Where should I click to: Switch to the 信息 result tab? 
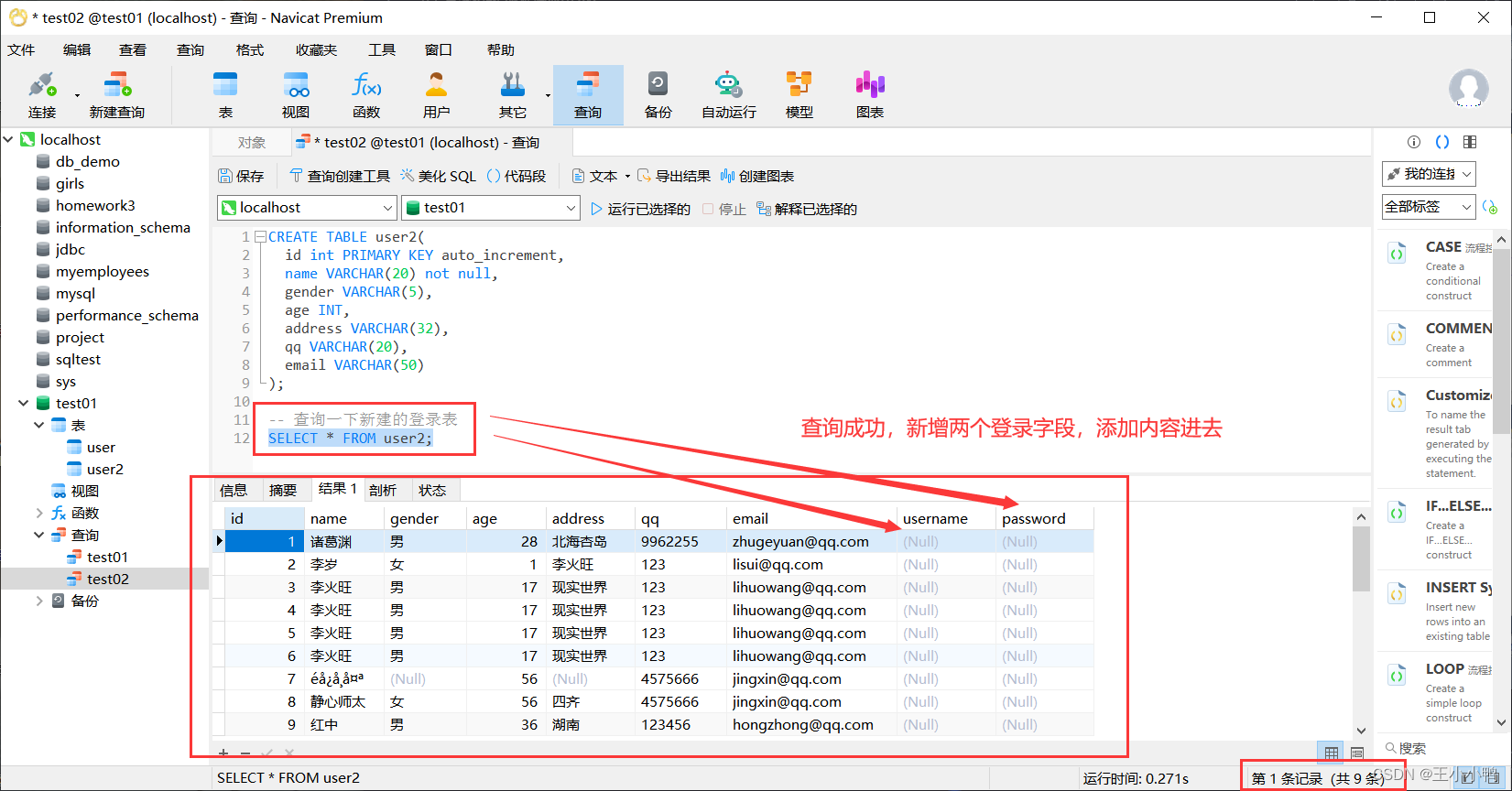coord(234,490)
